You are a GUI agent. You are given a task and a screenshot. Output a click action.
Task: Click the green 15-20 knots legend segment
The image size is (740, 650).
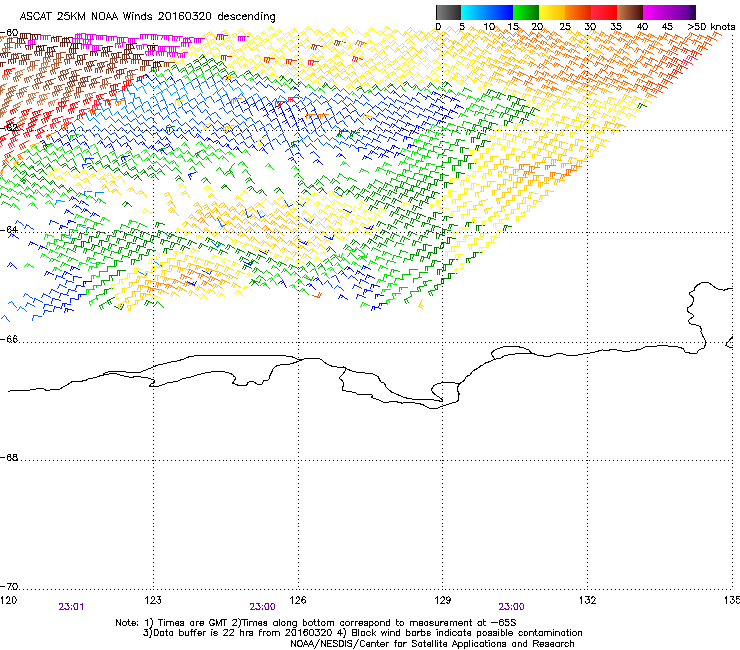526,12
